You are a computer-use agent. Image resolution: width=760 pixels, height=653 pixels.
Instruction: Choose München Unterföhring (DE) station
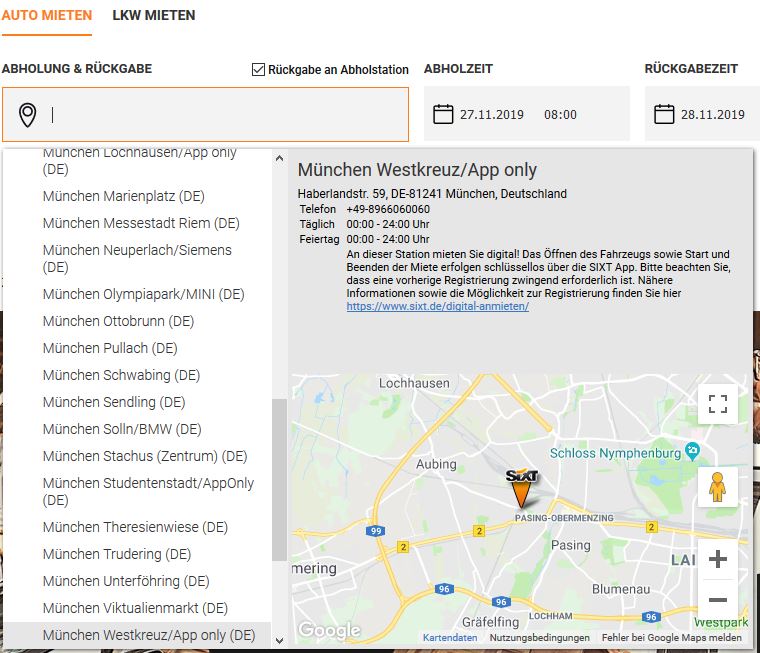click(137, 581)
